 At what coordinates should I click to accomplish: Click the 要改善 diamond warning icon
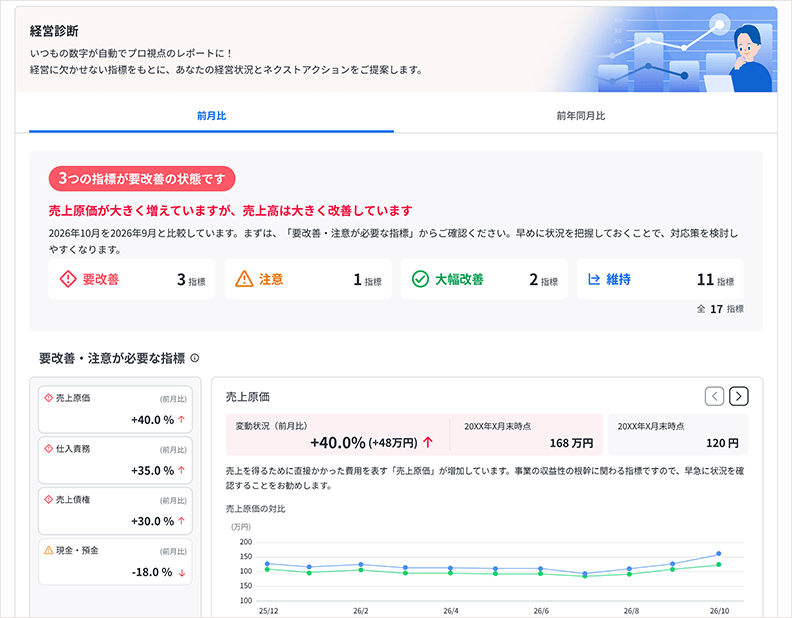[68, 279]
